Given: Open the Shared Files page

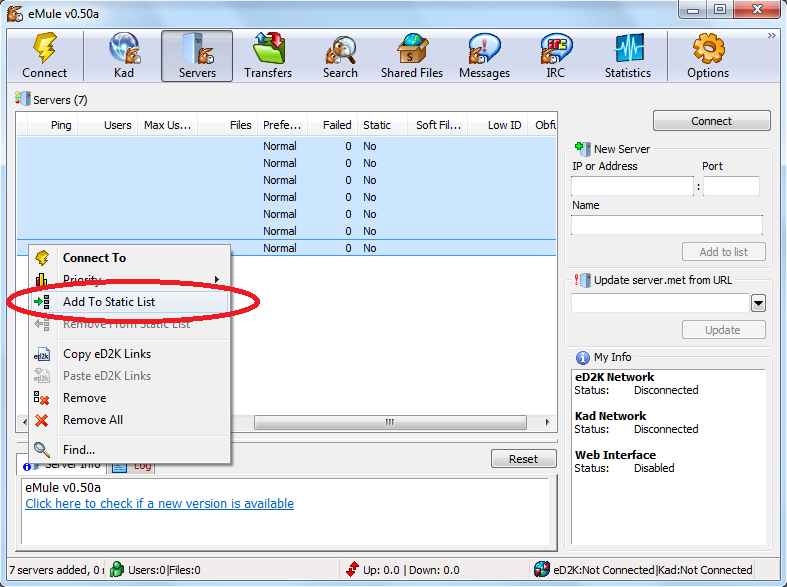Looking at the screenshot, I should coord(412,55).
